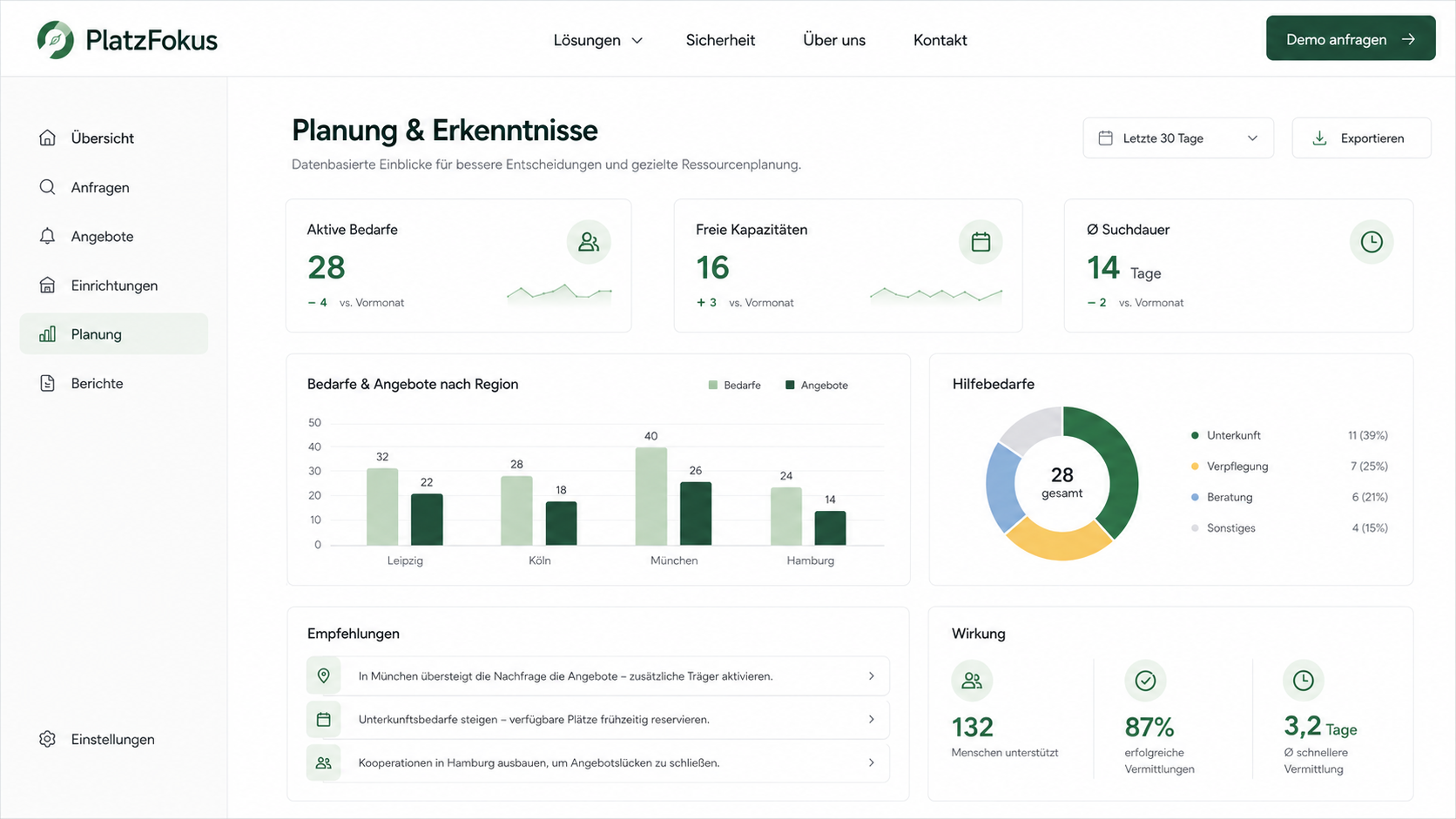Click the bell icon beside Angebote

47,236
